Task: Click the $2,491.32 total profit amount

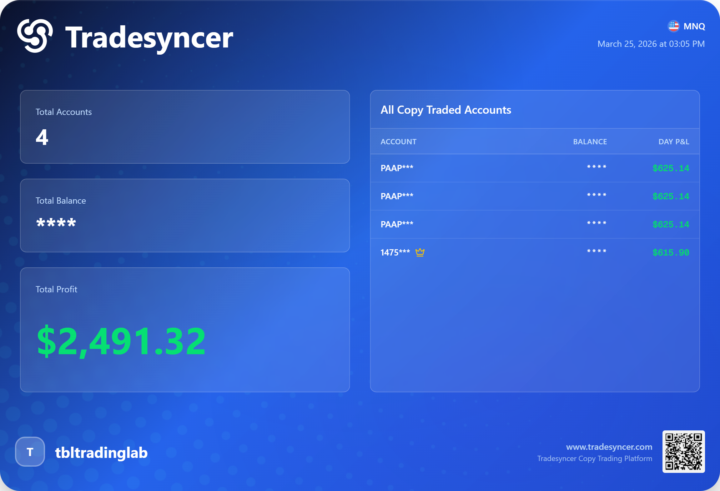Action: click(121, 341)
